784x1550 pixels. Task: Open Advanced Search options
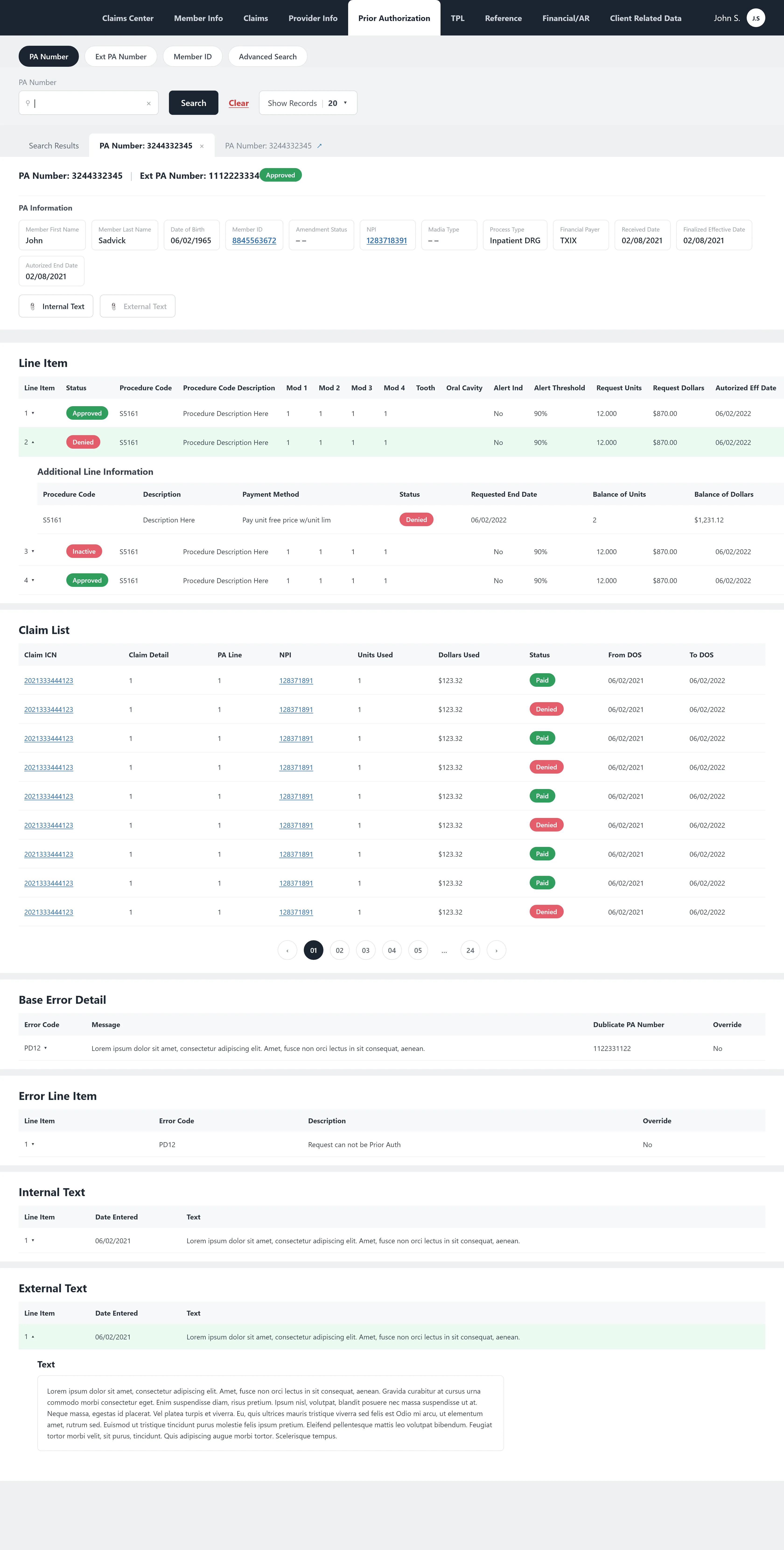click(268, 56)
